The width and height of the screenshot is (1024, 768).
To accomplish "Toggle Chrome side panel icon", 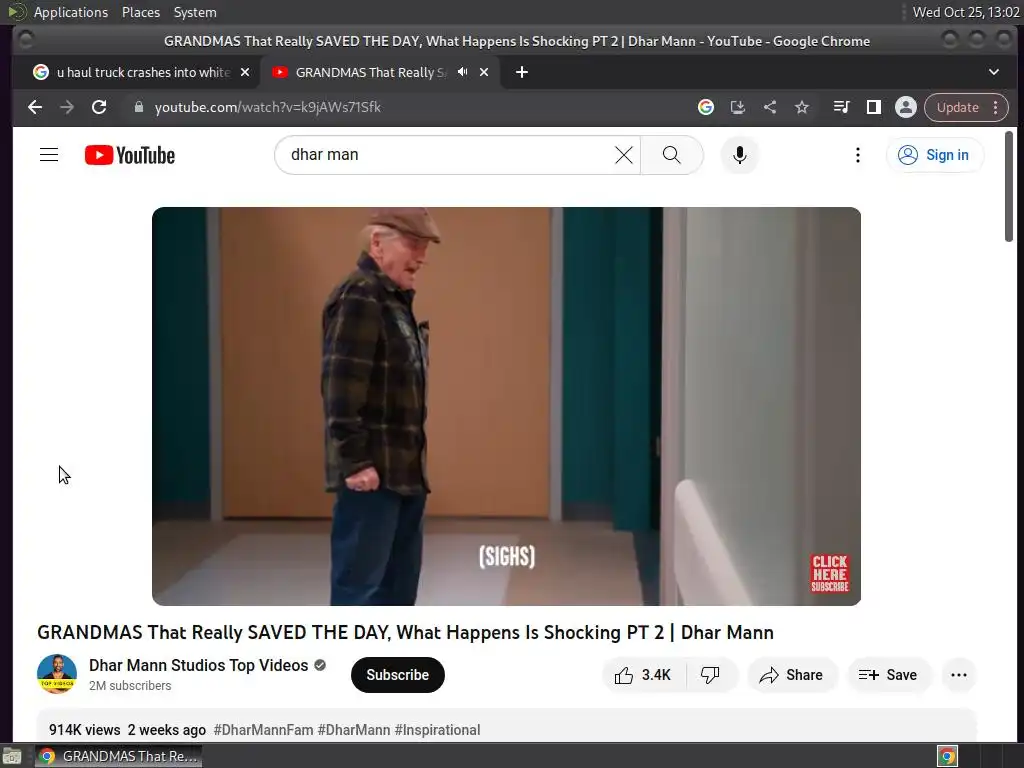I will (873, 107).
